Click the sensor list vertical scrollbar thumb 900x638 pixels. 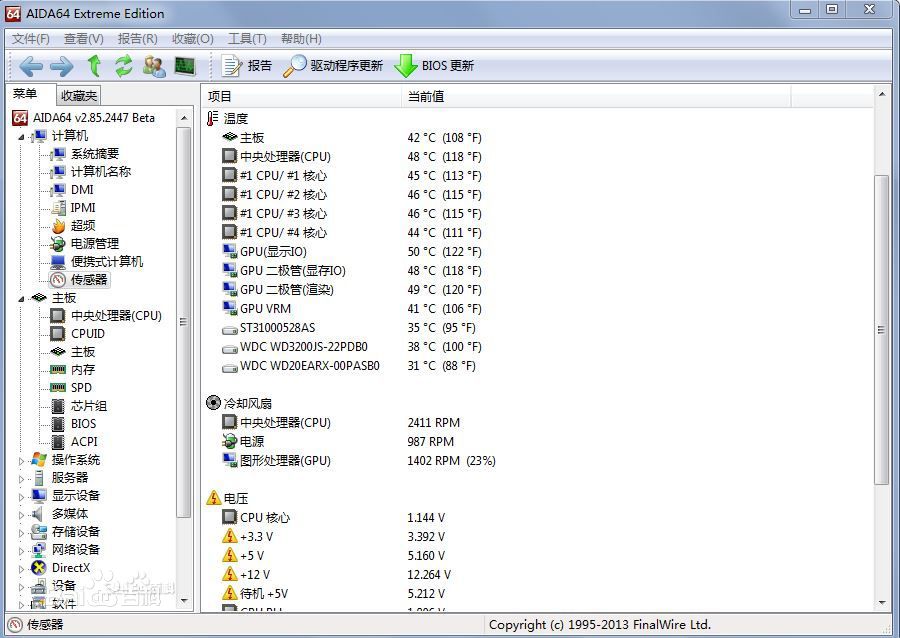point(881,329)
